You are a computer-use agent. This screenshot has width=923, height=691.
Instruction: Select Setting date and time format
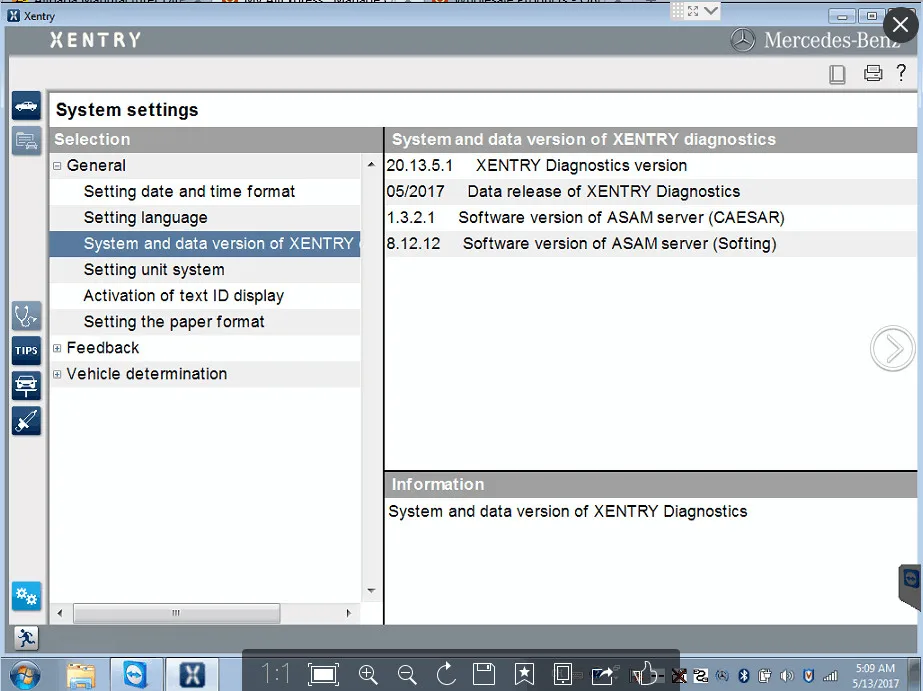[205, 192]
